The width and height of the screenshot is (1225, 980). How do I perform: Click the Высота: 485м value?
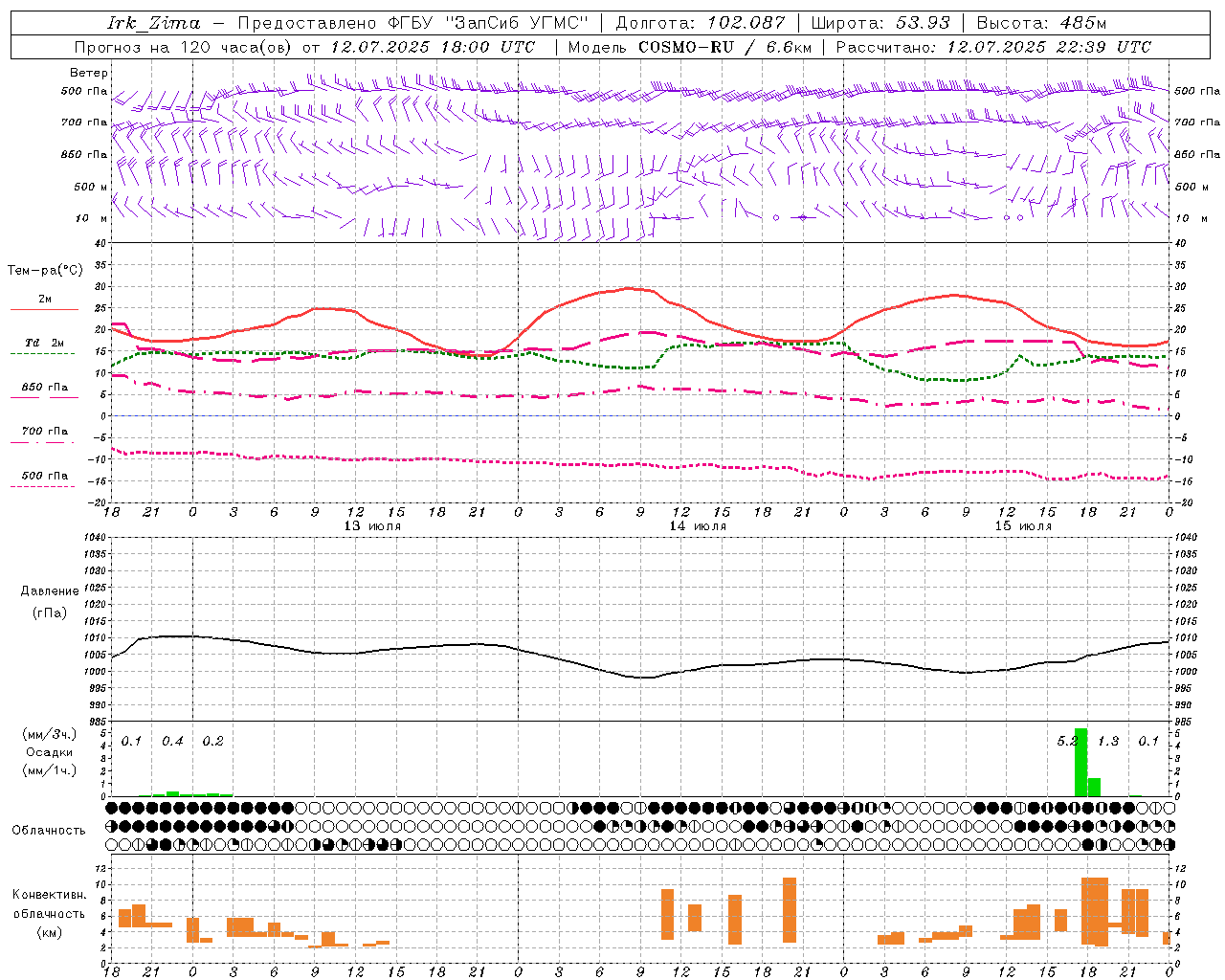tap(1041, 22)
